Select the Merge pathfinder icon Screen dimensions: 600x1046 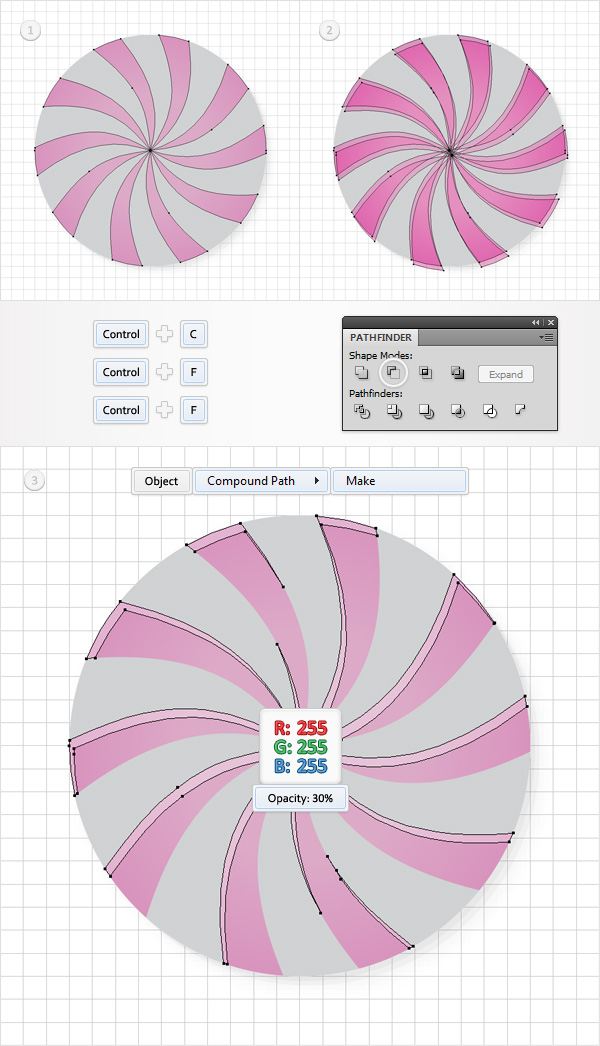coord(426,411)
